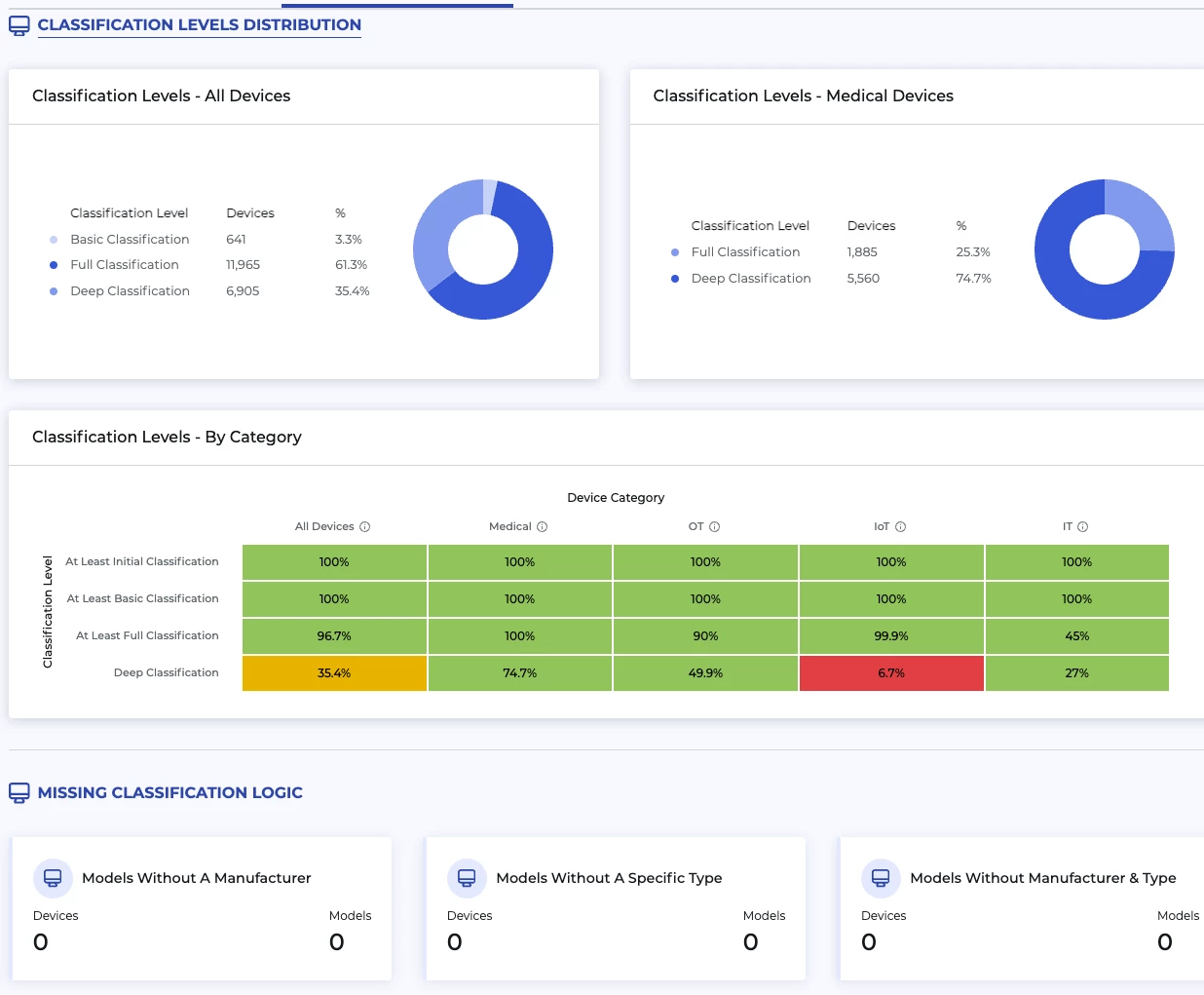The height and width of the screenshot is (995, 1204).
Task: Open the Missing Classification Logic section heading
Action: pyautogui.click(x=169, y=792)
